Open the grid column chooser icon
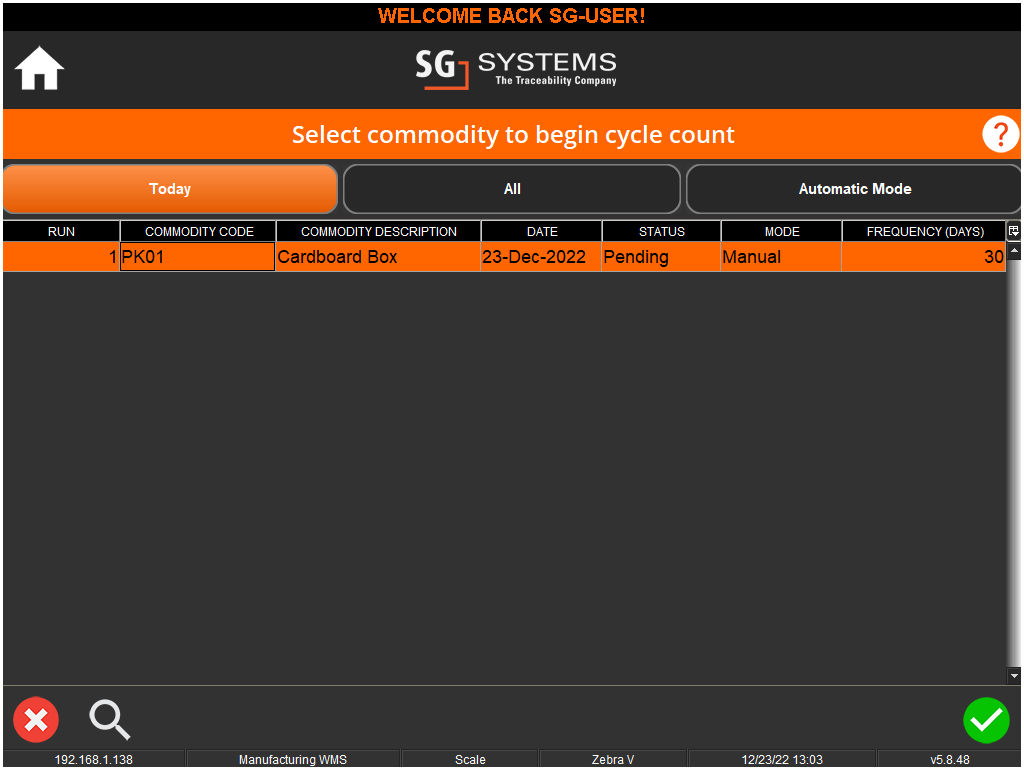Viewport: 1024px width, 770px height. click(x=1014, y=231)
